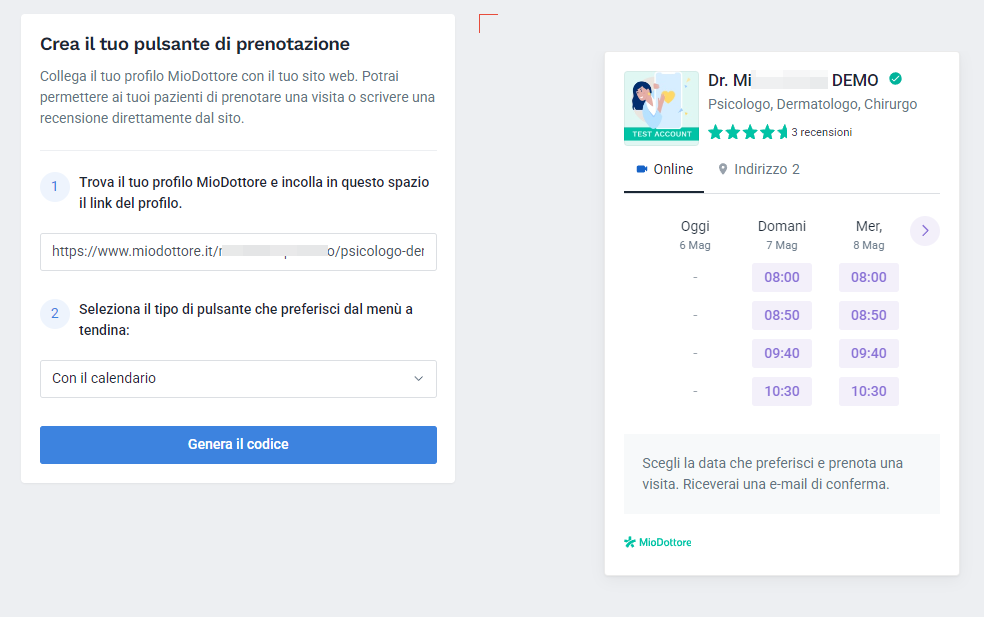Book the 08:50 slot under Mer, 8 Mag
The height and width of the screenshot is (617, 984).
click(x=869, y=315)
